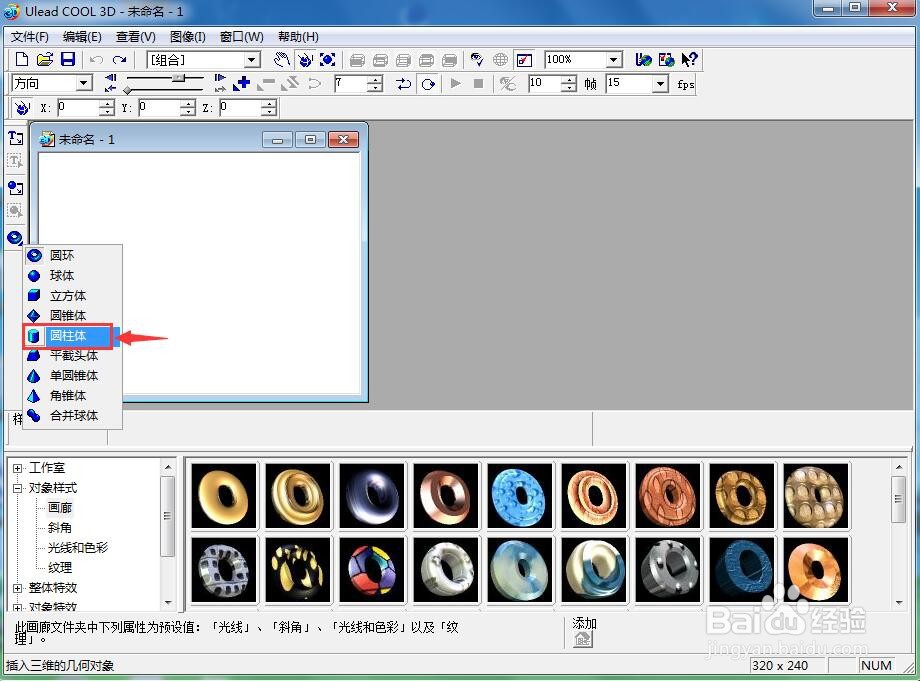Pick the gold torus thumbnail
The height and width of the screenshot is (681, 920).
[224, 496]
